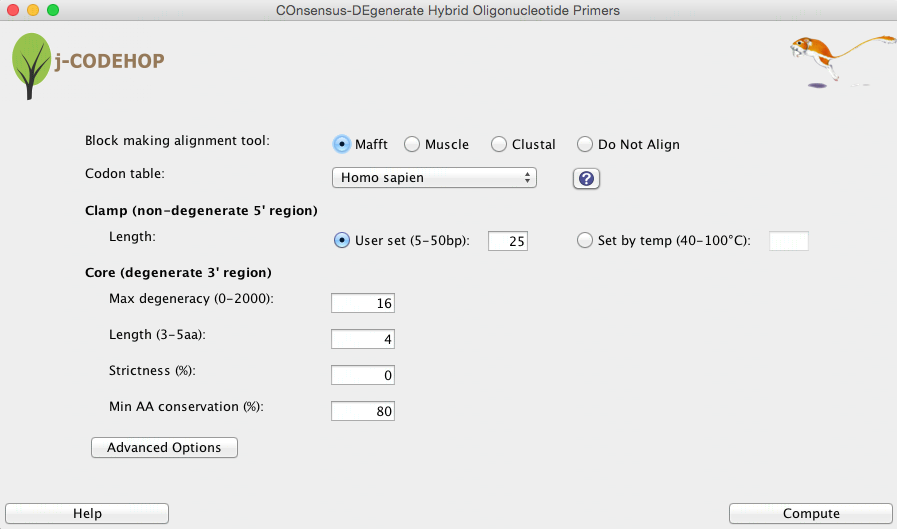Open codon table help question mark
This screenshot has height=529, width=897.
586,178
